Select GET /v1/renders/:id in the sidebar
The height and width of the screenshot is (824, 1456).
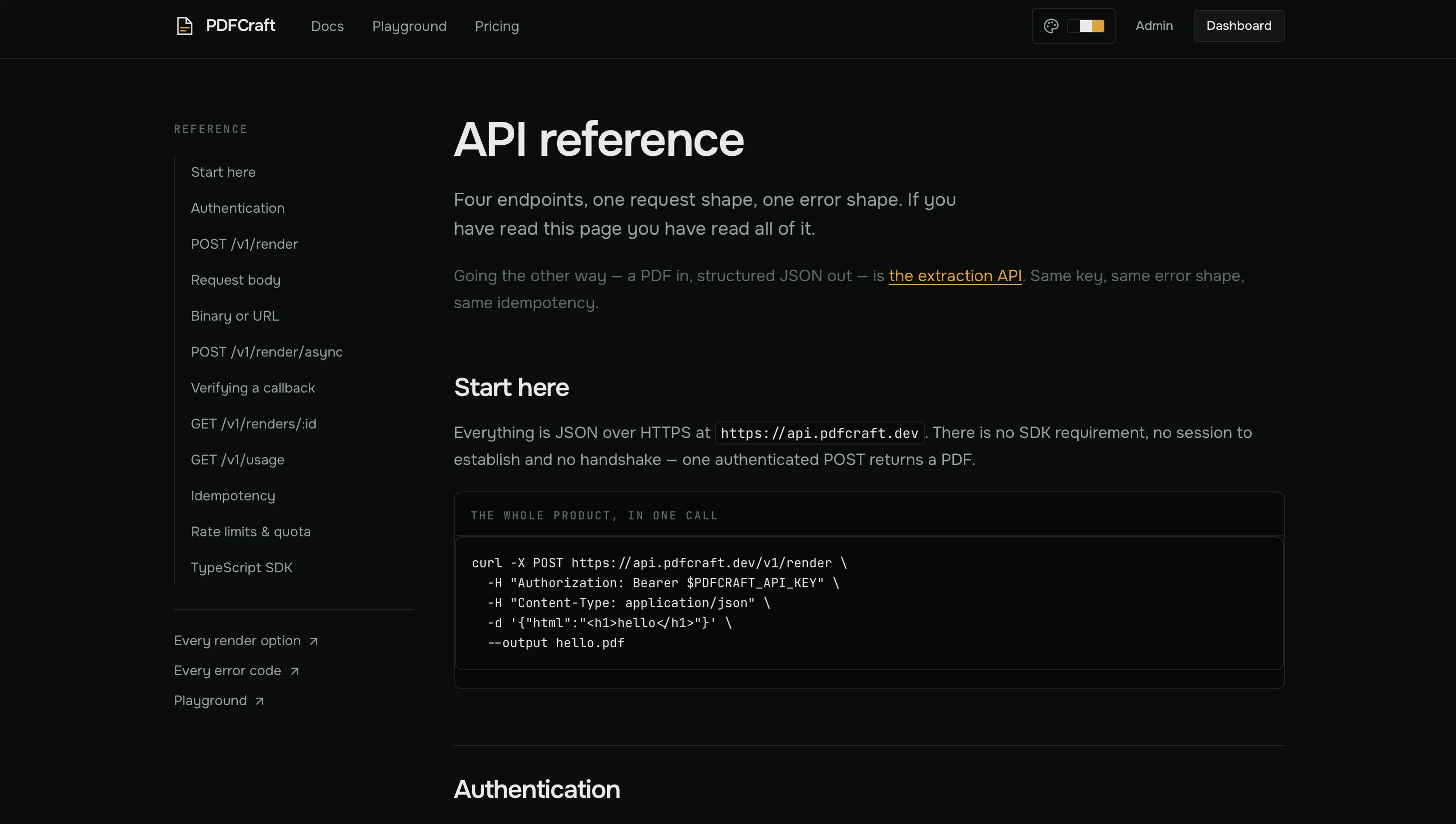tap(254, 423)
